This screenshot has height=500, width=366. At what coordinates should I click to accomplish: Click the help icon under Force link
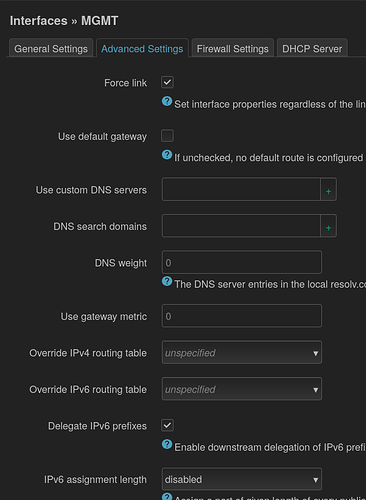(x=167, y=101)
